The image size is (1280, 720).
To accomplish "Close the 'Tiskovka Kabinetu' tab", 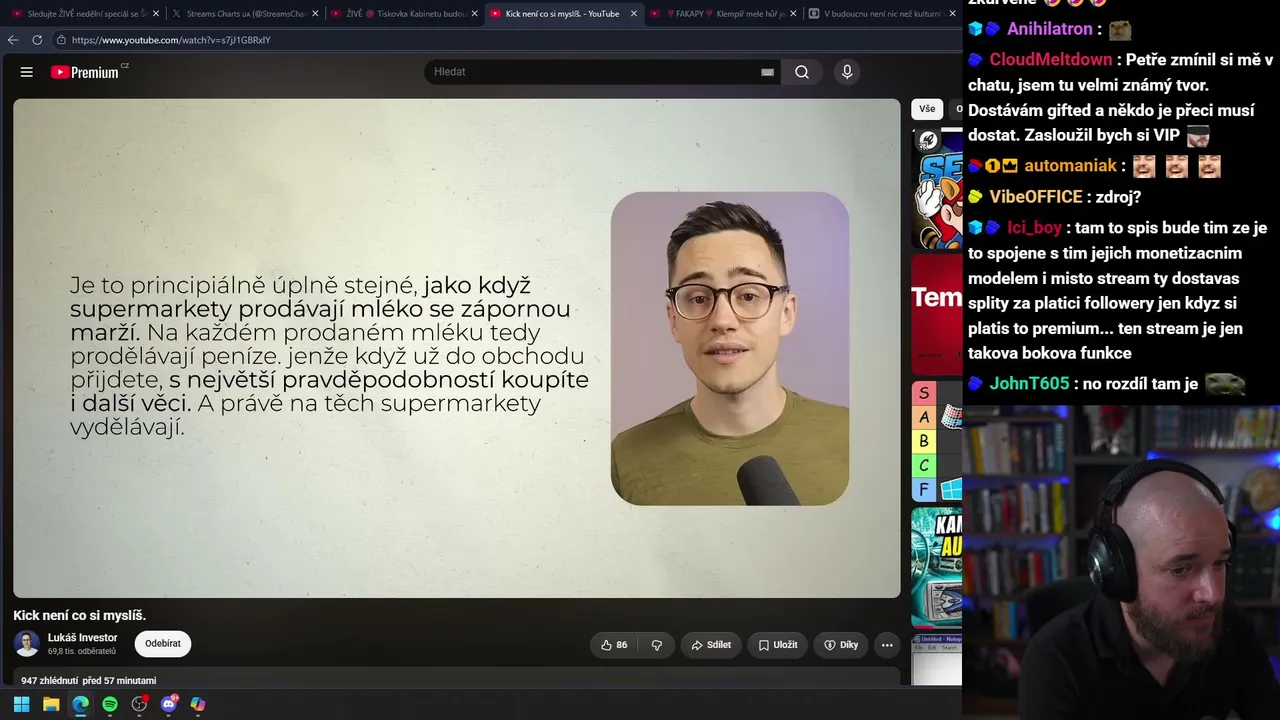I will pyautogui.click(x=474, y=14).
